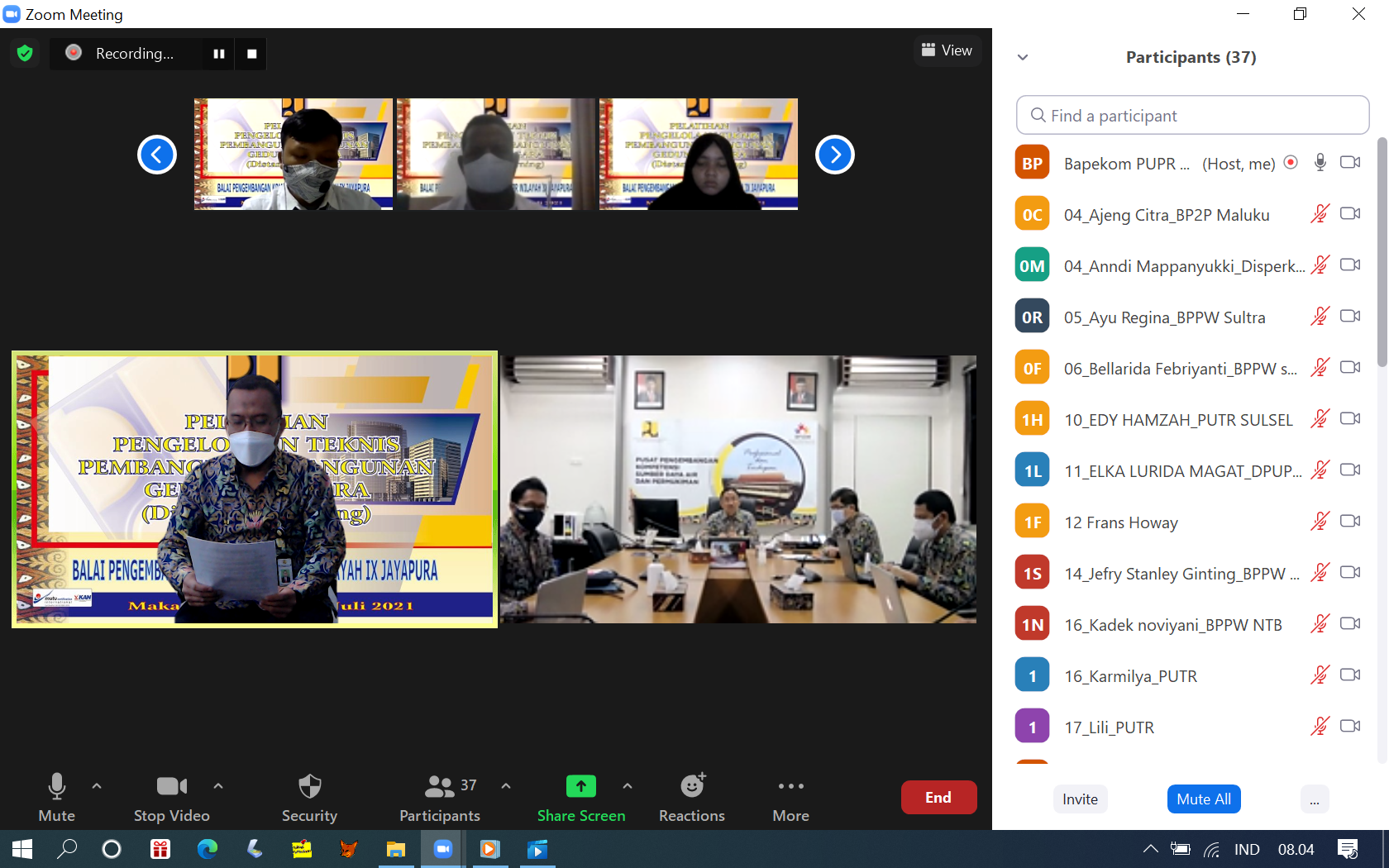Click microphone icon for 17_Lili_PUTR

[1320, 727]
